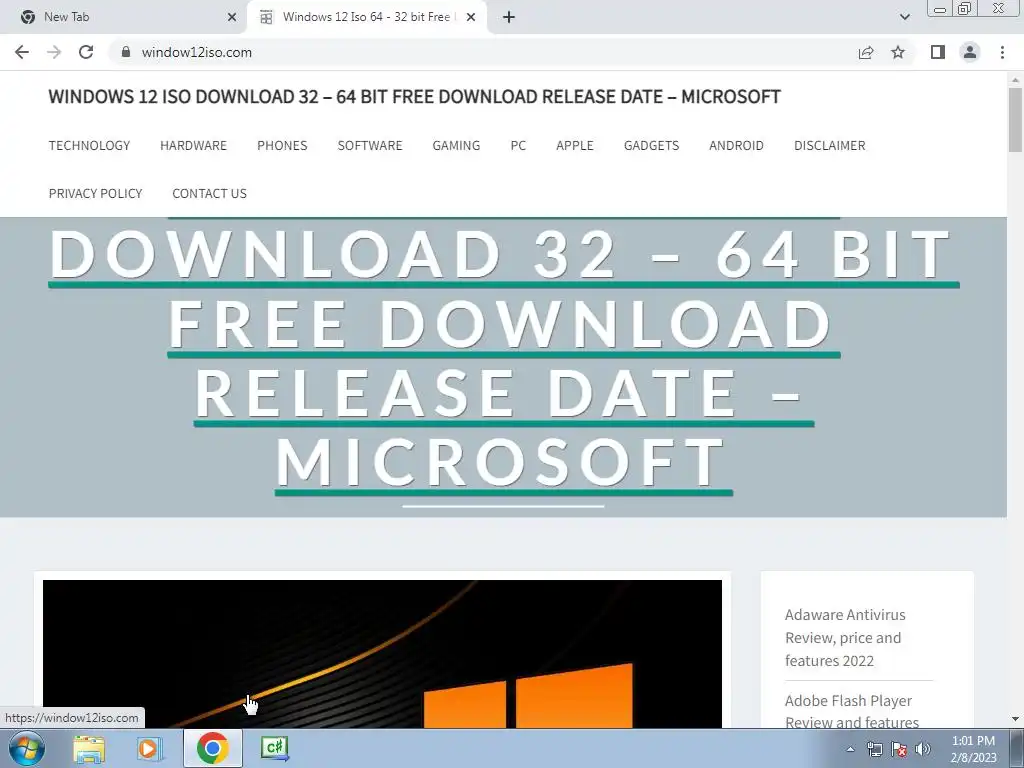The image size is (1024, 768).
Task: Show hidden system tray icons
Action: [850, 749]
